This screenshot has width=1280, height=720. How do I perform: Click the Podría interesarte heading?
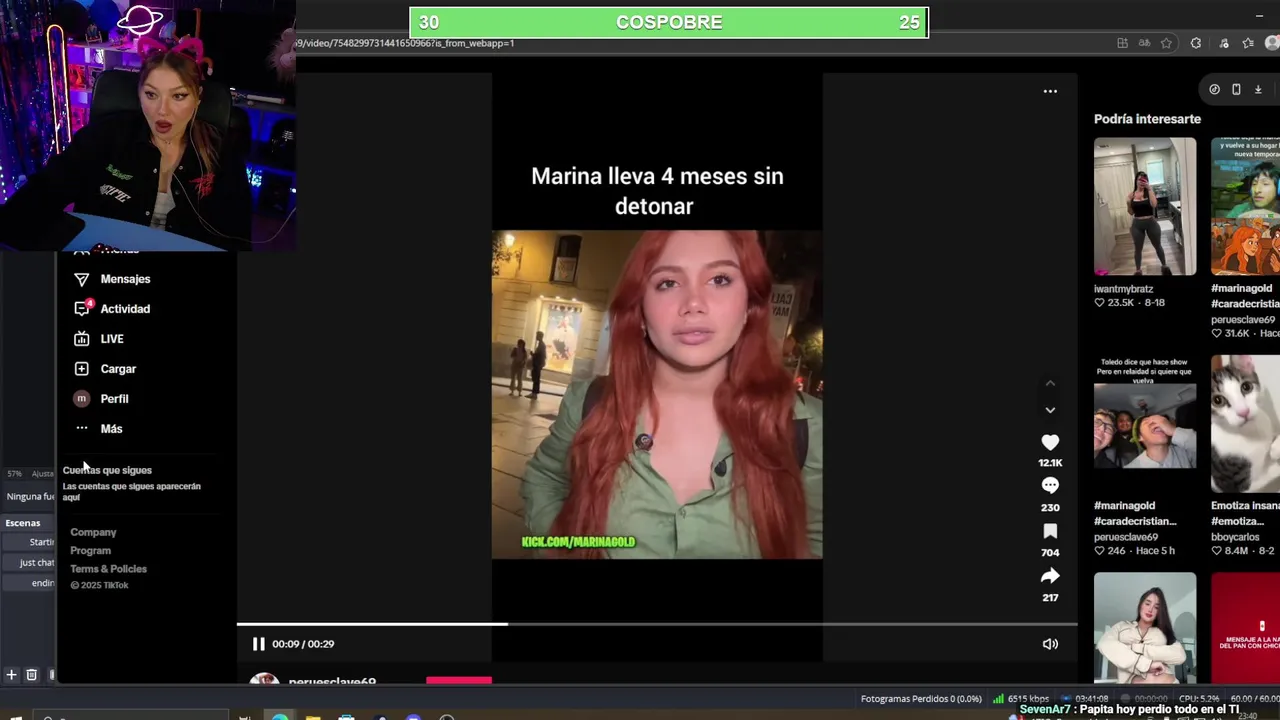[x=1147, y=119]
